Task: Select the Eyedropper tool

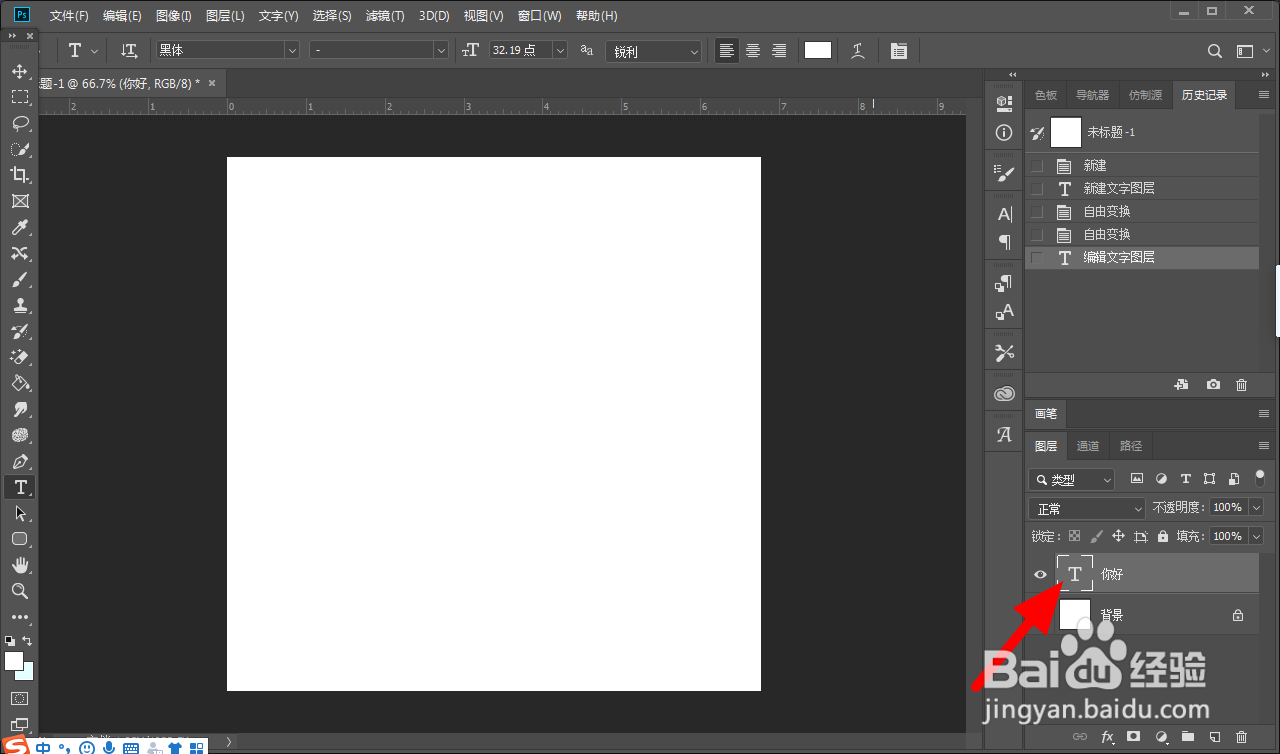Action: point(19,227)
